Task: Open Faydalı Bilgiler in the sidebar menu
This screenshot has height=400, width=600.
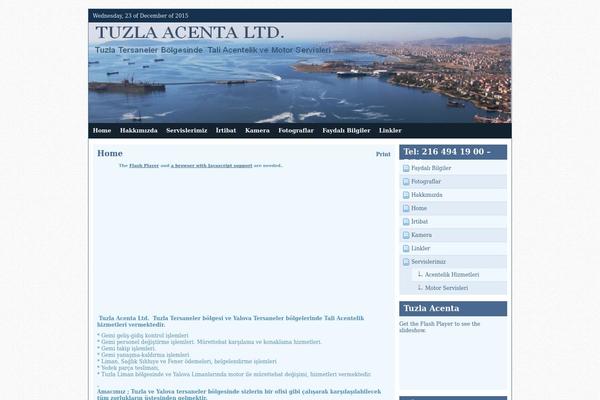Action: (x=431, y=168)
